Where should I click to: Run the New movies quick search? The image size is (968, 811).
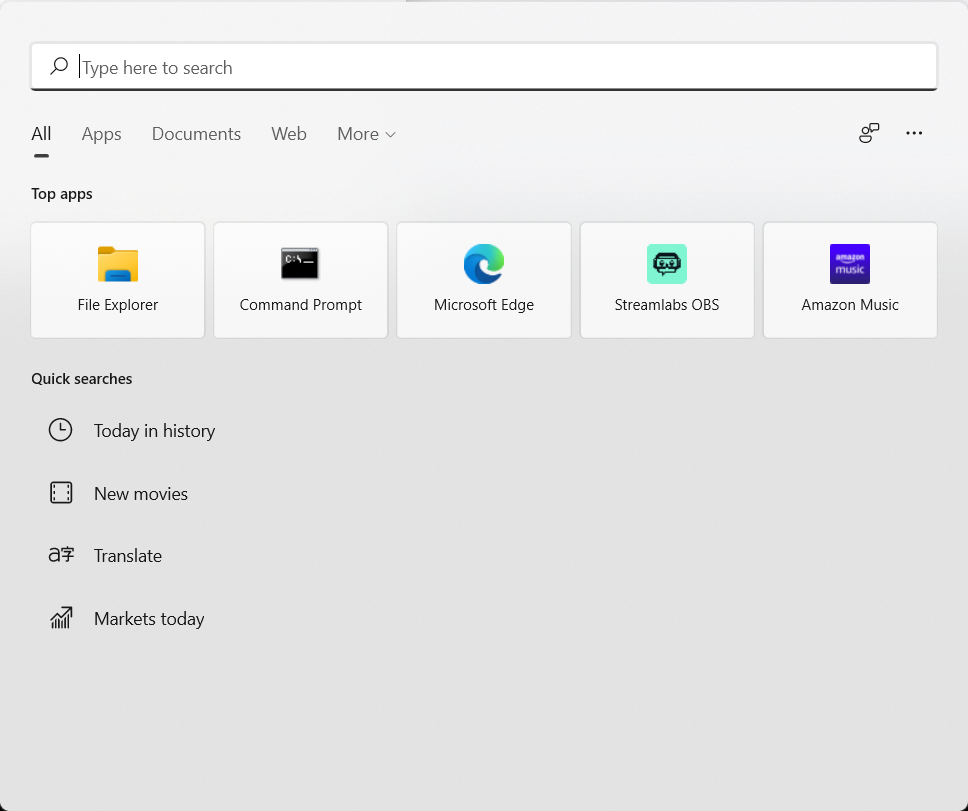tap(141, 494)
